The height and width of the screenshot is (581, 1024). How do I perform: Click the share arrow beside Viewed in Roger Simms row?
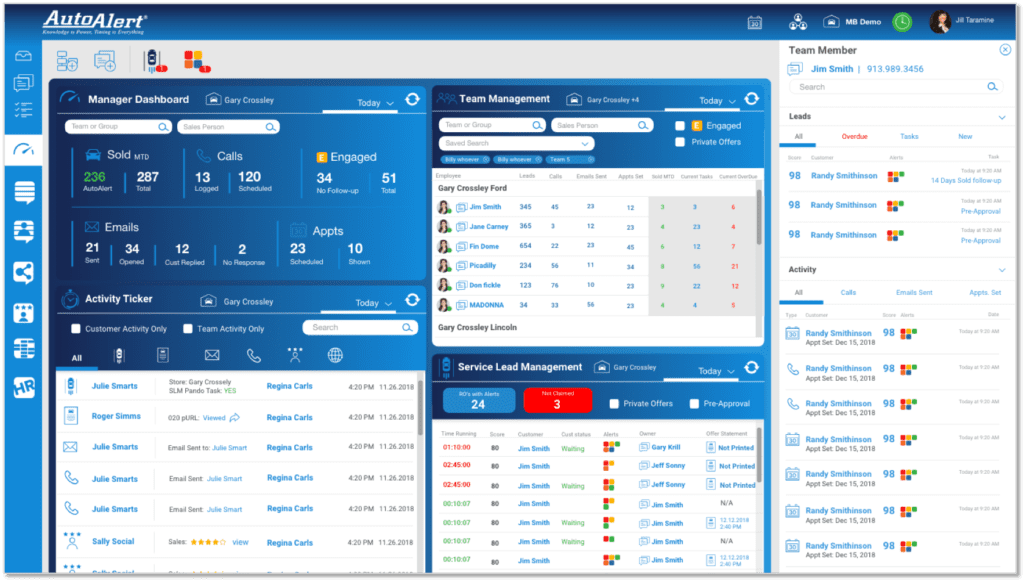(x=234, y=417)
